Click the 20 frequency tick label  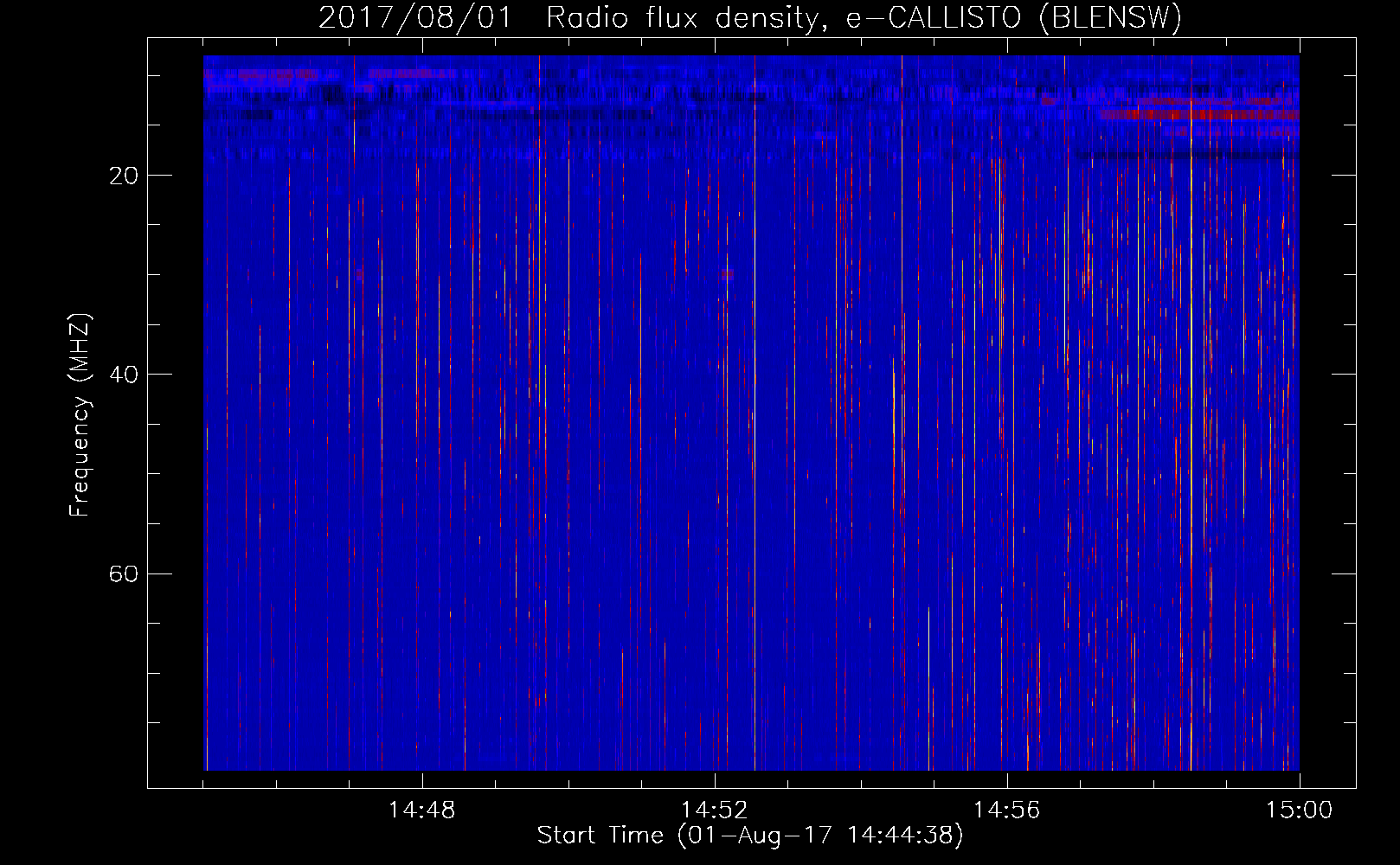(124, 176)
